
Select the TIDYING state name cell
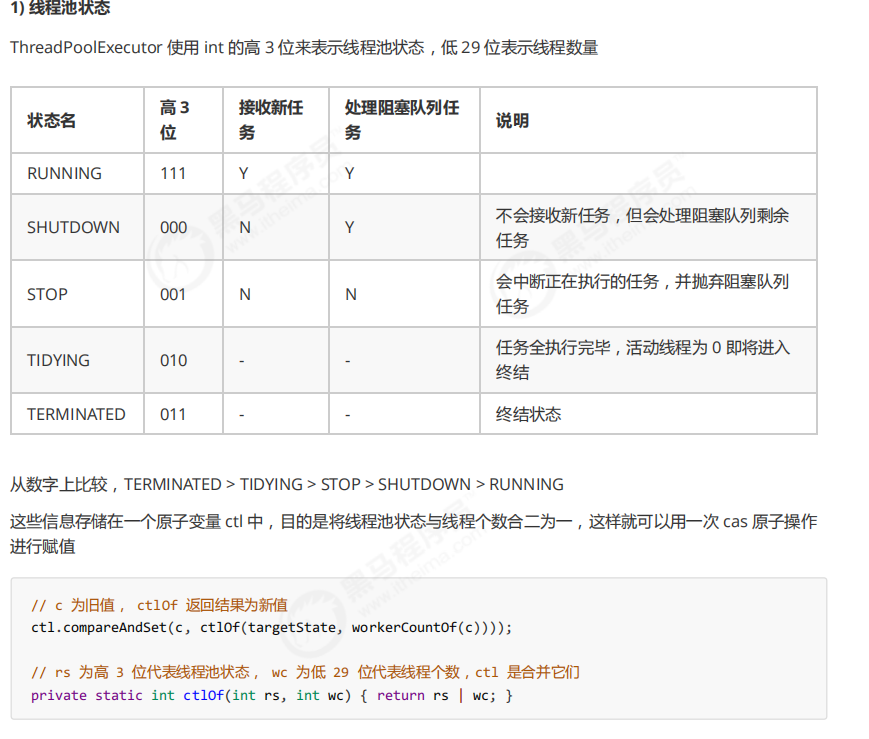coord(58,360)
